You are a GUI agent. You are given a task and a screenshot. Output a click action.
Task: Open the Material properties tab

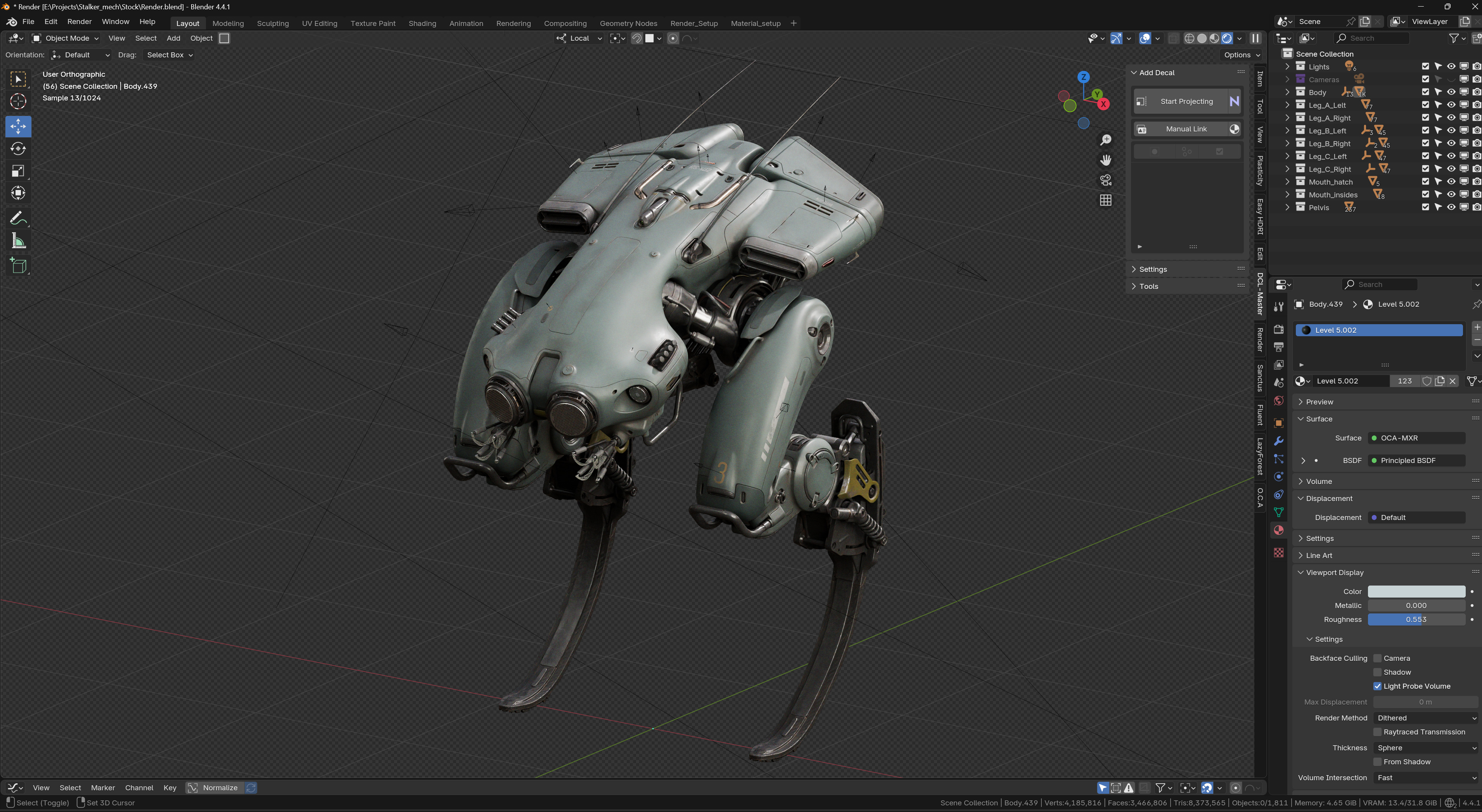click(x=1278, y=530)
